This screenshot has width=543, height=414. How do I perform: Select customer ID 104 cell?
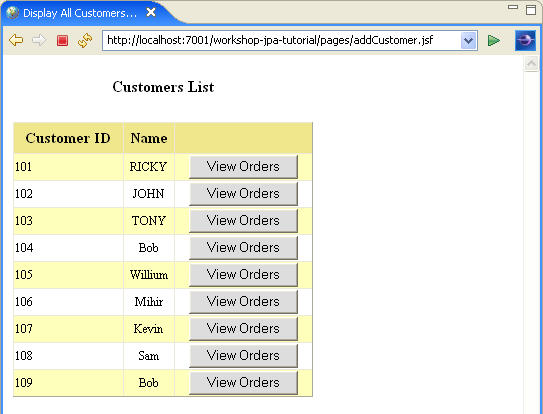[68, 248]
